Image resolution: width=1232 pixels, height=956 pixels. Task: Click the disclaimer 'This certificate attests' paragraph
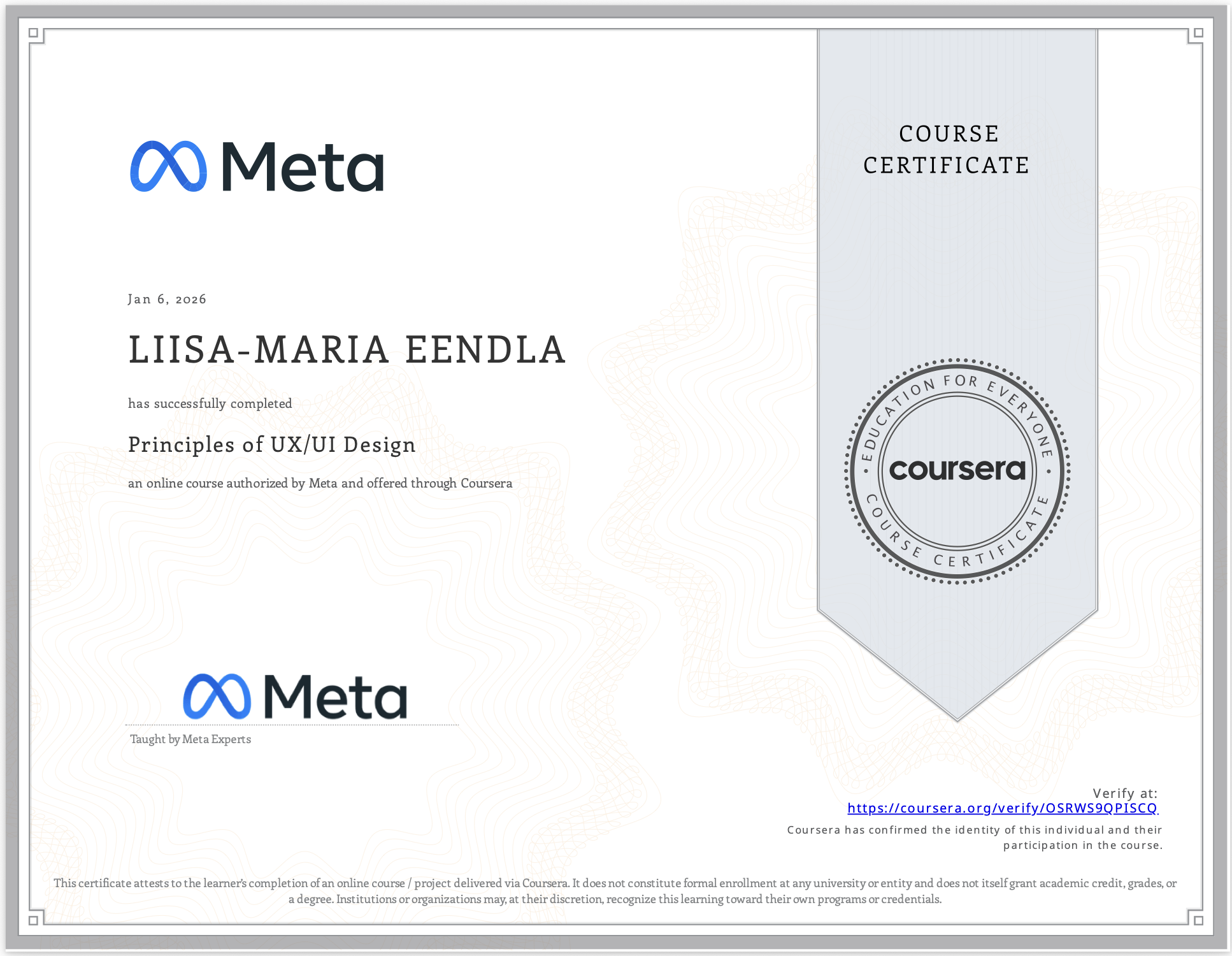click(x=615, y=891)
